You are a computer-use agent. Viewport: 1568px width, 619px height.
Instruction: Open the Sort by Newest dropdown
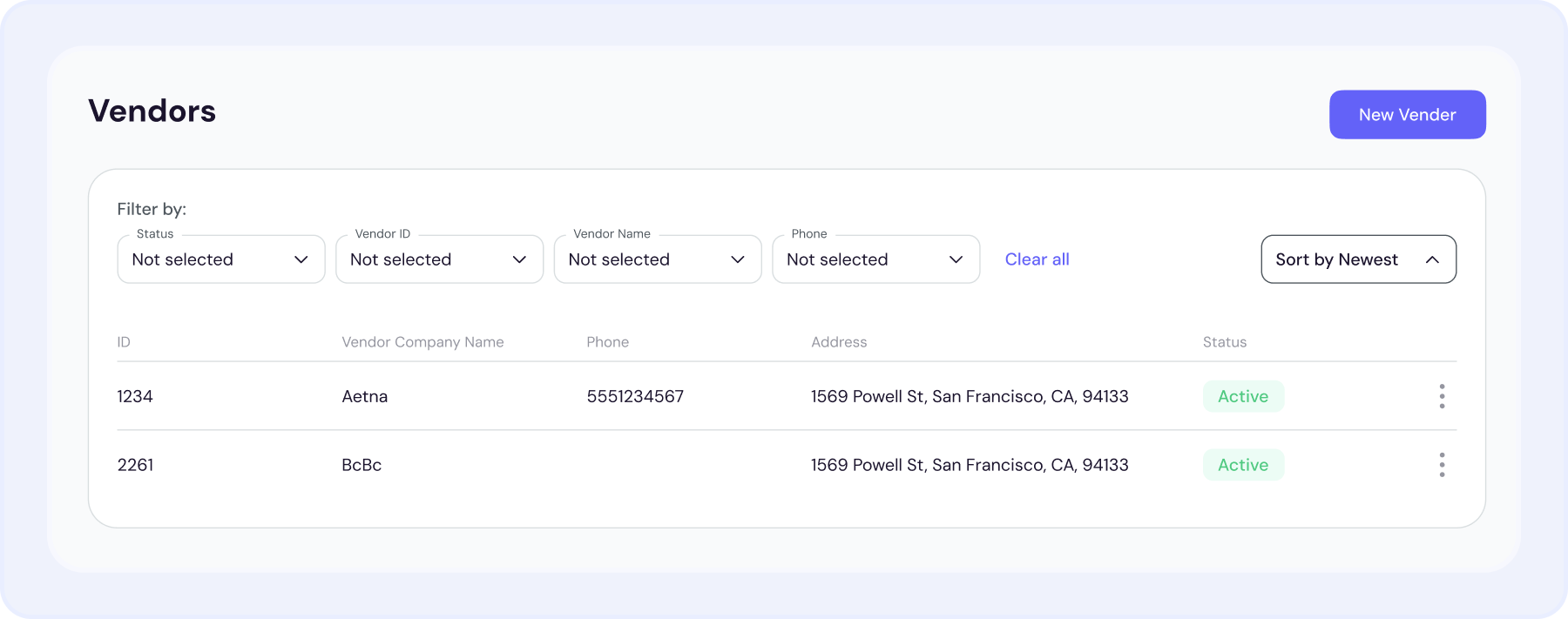[1358, 259]
